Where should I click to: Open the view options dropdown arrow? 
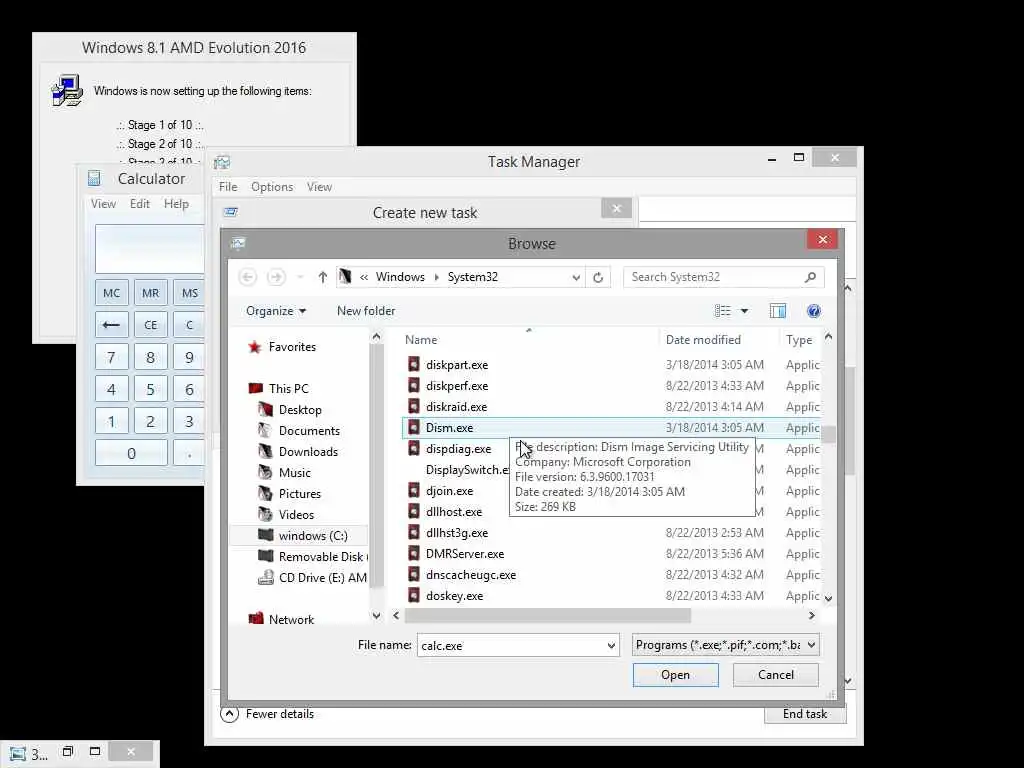[744, 311]
